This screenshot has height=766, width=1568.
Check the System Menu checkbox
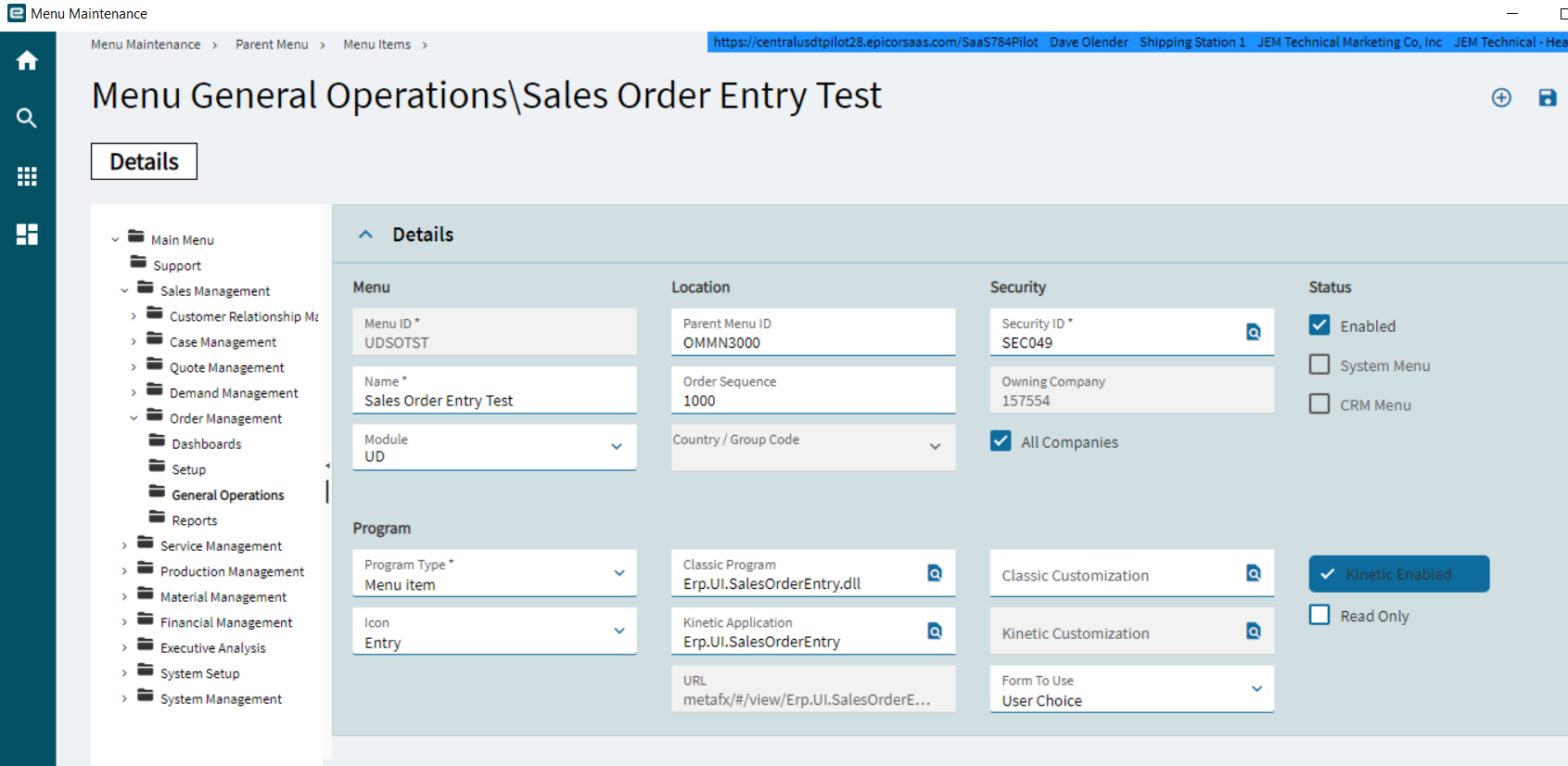tap(1319, 364)
